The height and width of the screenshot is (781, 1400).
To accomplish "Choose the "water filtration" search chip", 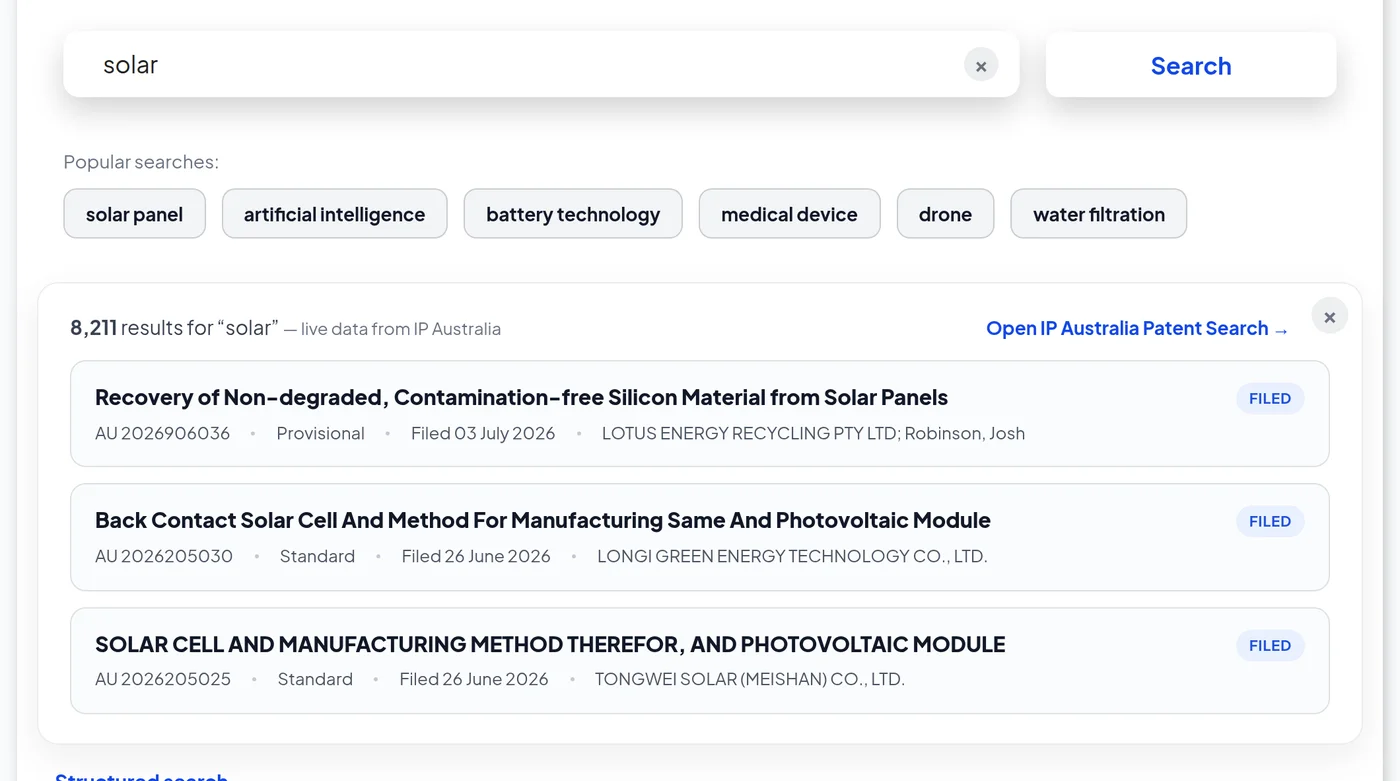I will (1099, 214).
